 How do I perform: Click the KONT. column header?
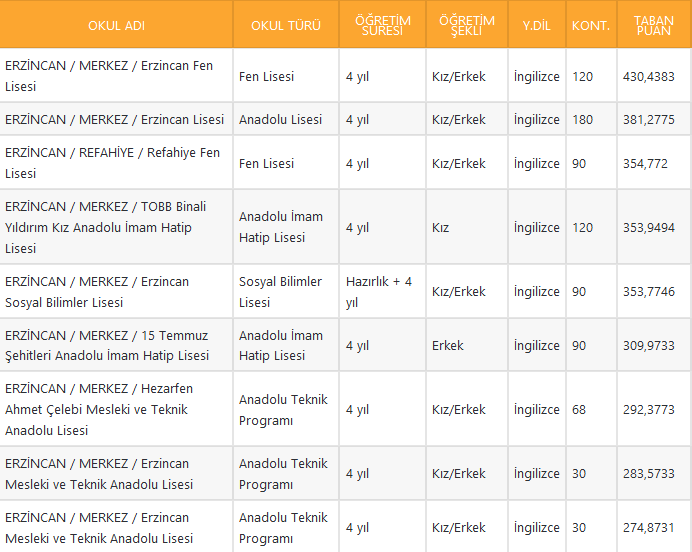(x=591, y=25)
